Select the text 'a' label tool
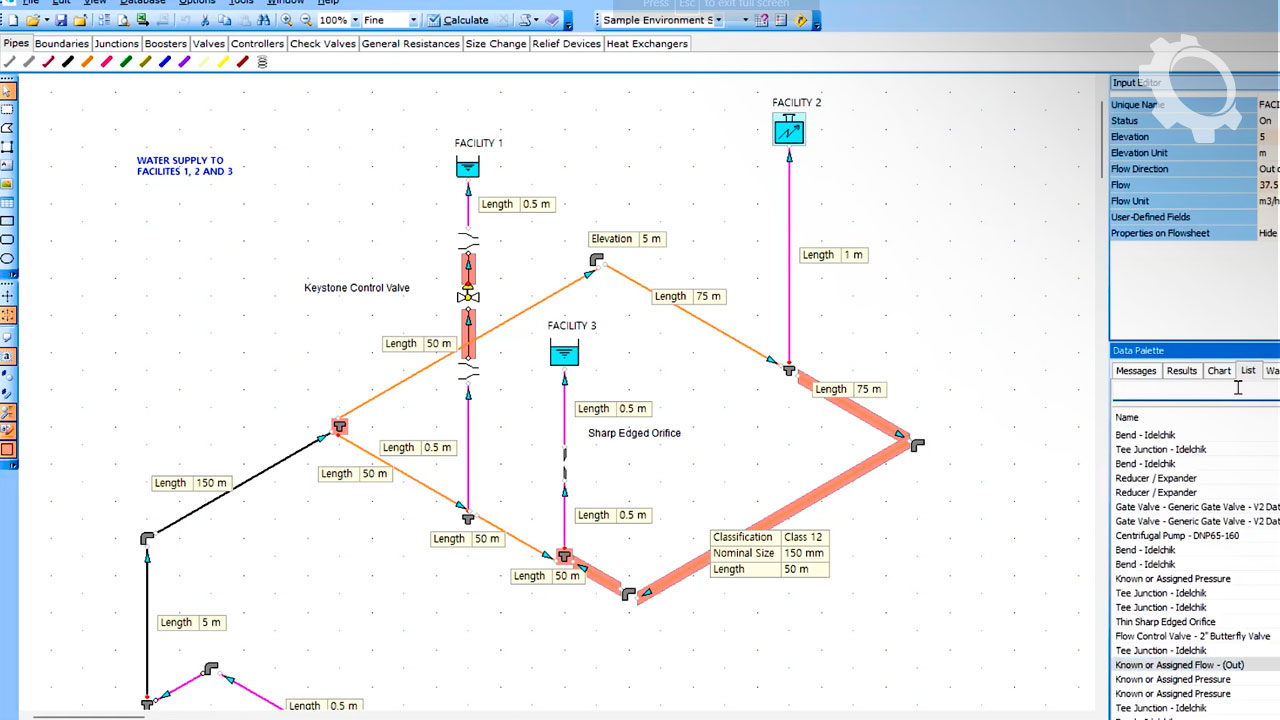This screenshot has height=720, width=1280. point(7,355)
